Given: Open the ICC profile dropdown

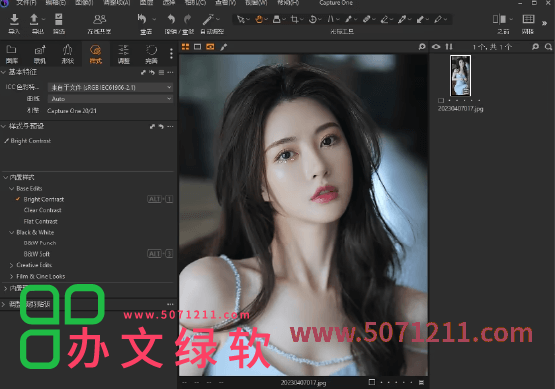Looking at the screenshot, I should point(110,87).
